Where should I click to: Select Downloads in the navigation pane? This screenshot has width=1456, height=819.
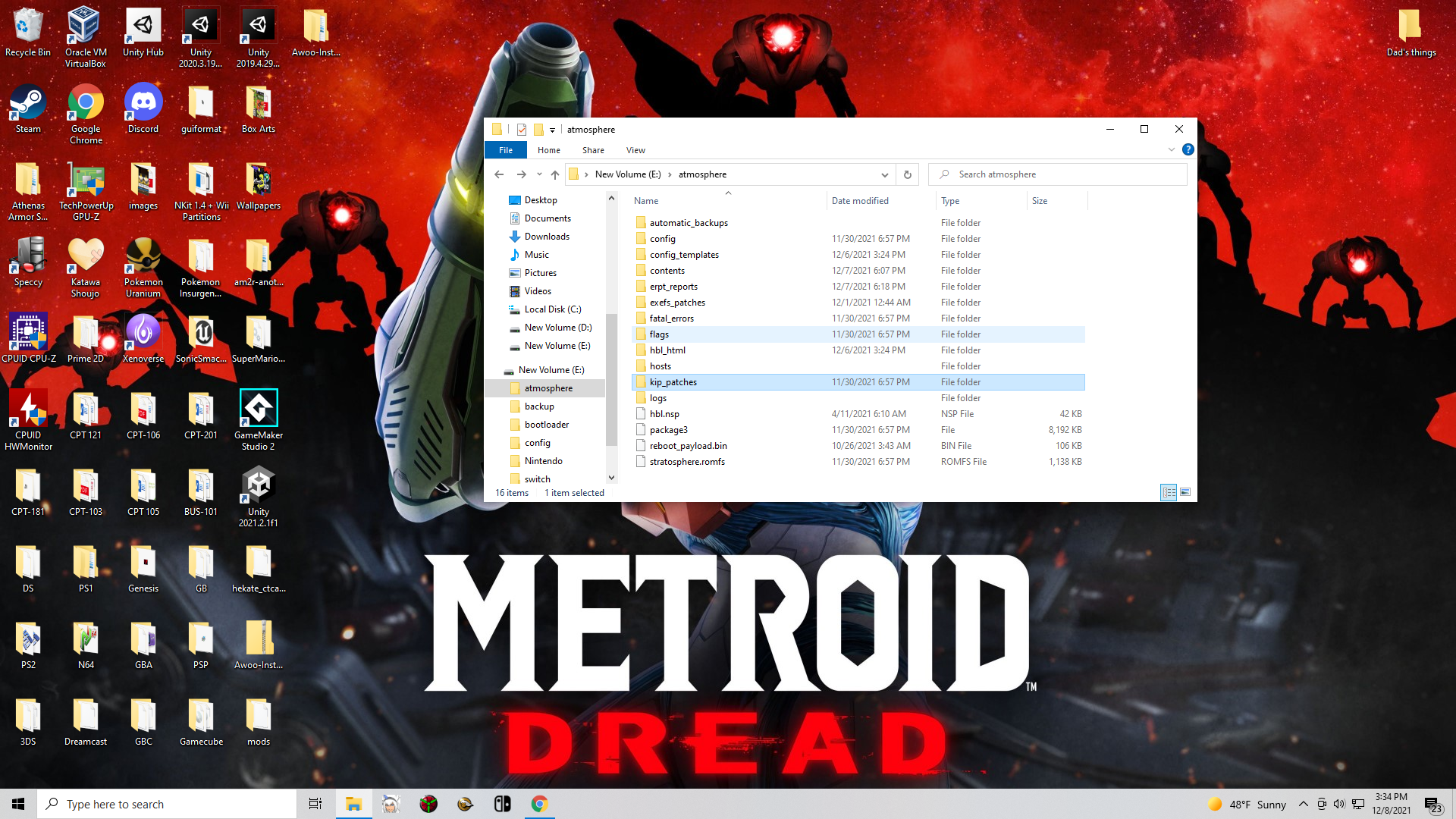coord(547,237)
